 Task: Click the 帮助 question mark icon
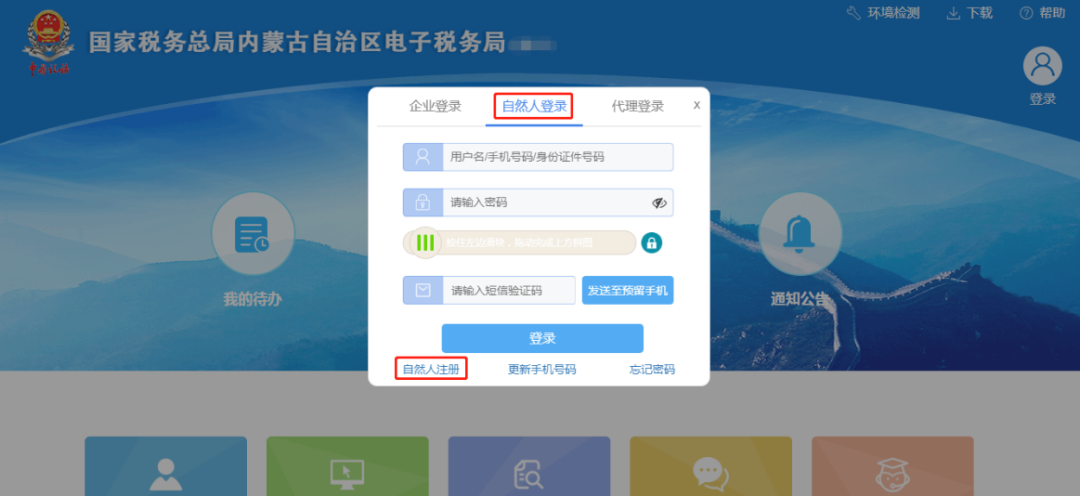pos(1026,13)
